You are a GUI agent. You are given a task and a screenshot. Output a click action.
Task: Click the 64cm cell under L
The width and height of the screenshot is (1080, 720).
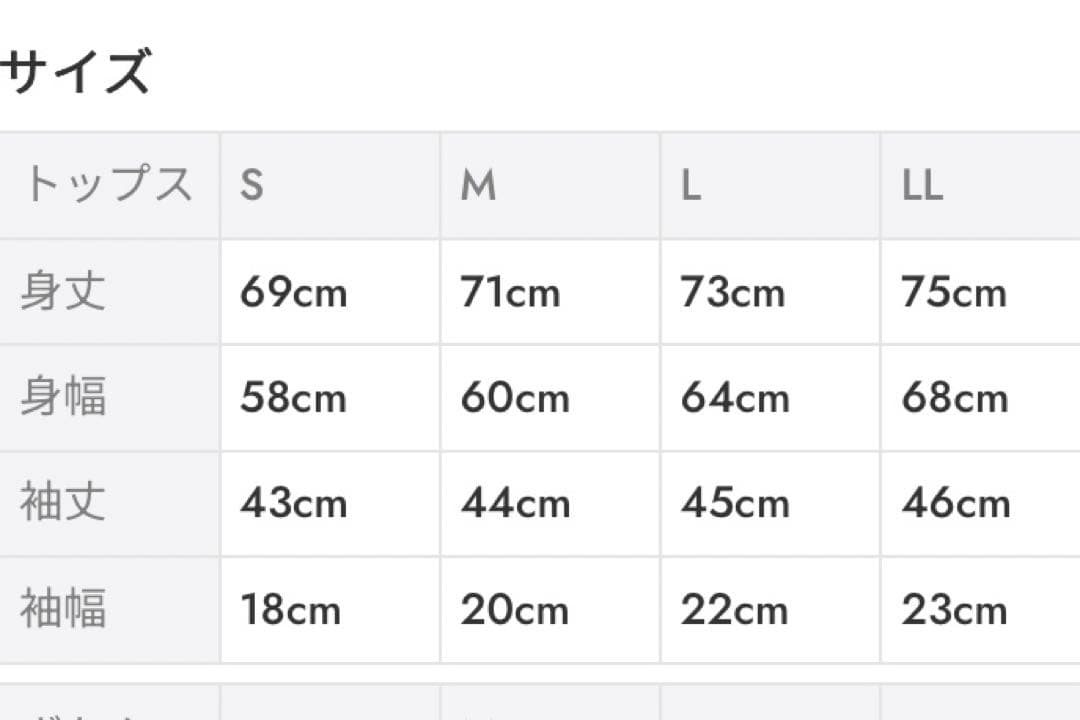pyautogui.click(x=735, y=399)
